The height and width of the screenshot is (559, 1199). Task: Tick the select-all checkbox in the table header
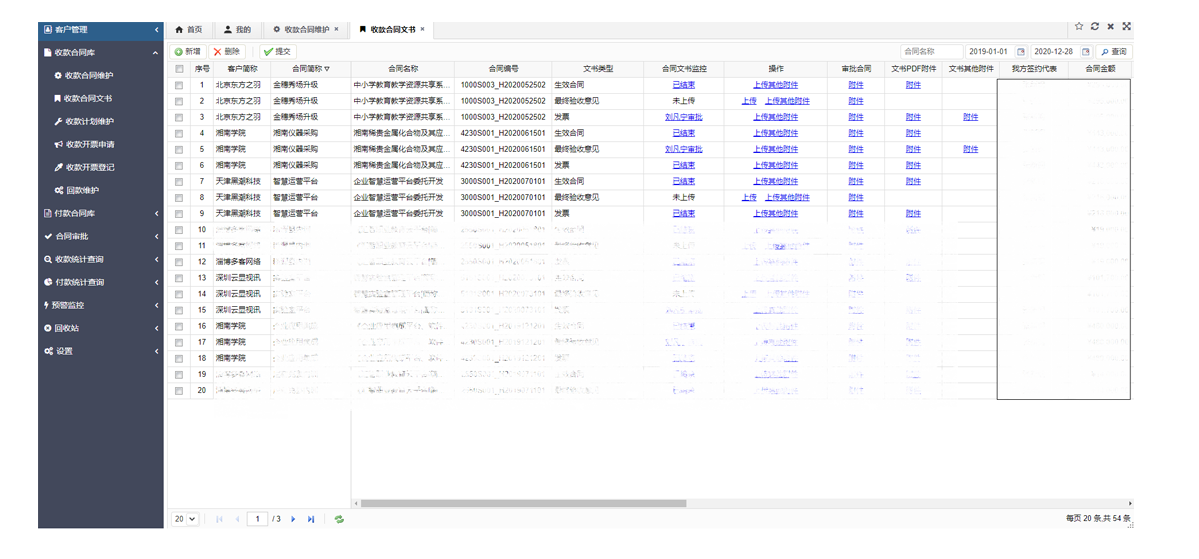tap(179, 69)
